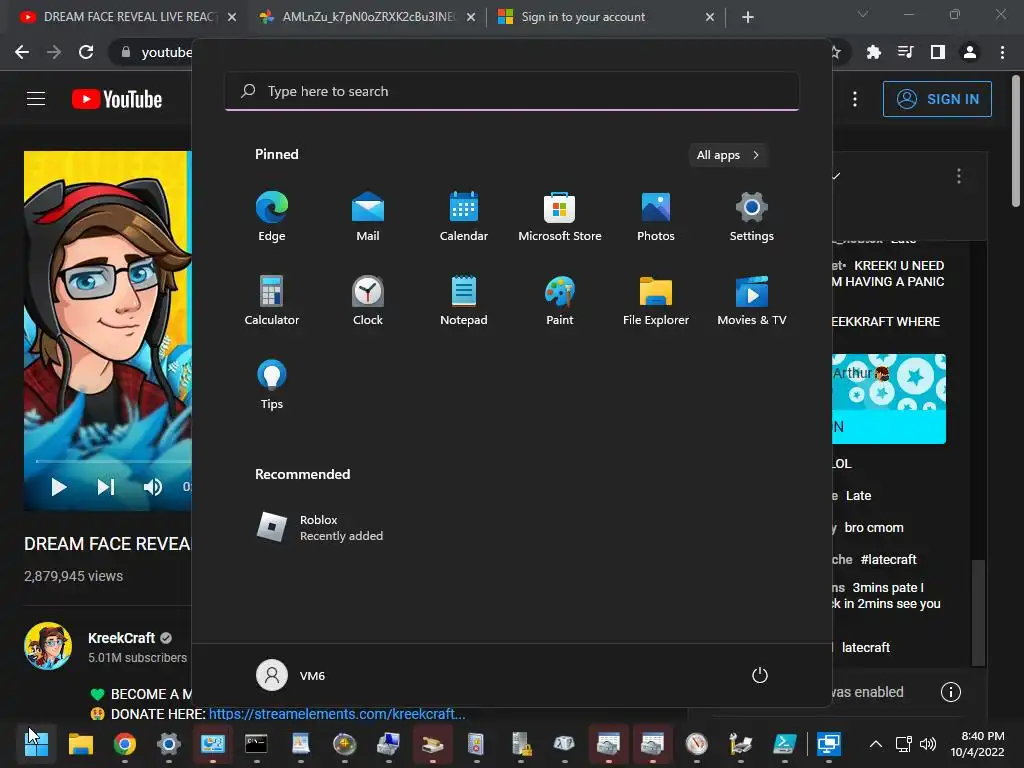Open Chrome extensions puzzle icon

point(873,52)
